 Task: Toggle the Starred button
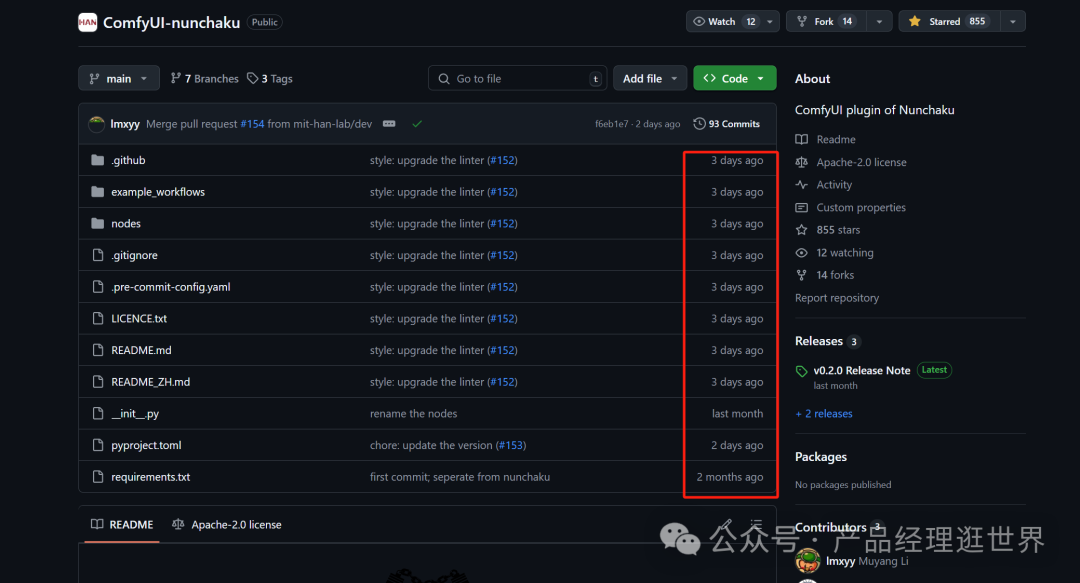click(949, 21)
